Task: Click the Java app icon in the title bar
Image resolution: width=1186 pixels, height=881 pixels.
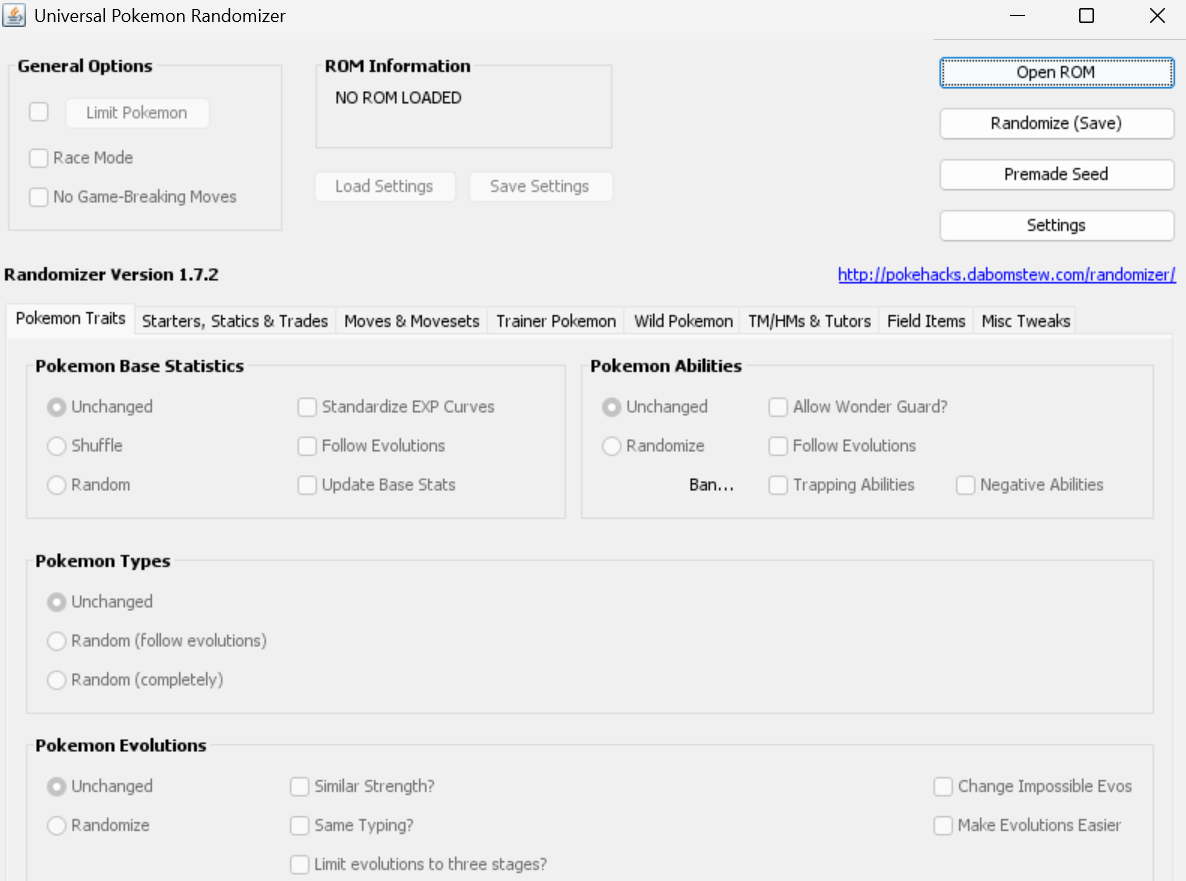Action: 14,15
